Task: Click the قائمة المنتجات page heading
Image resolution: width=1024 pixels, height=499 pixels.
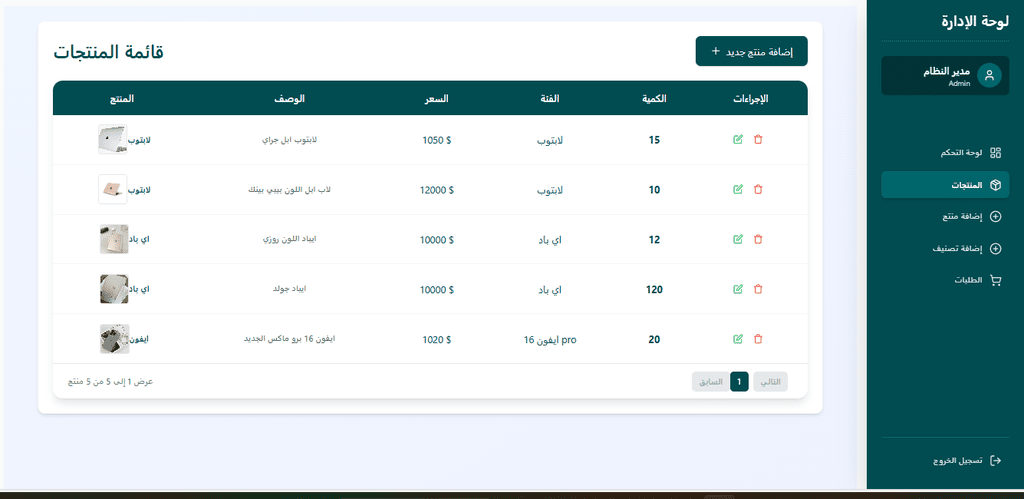Action: click(x=108, y=52)
